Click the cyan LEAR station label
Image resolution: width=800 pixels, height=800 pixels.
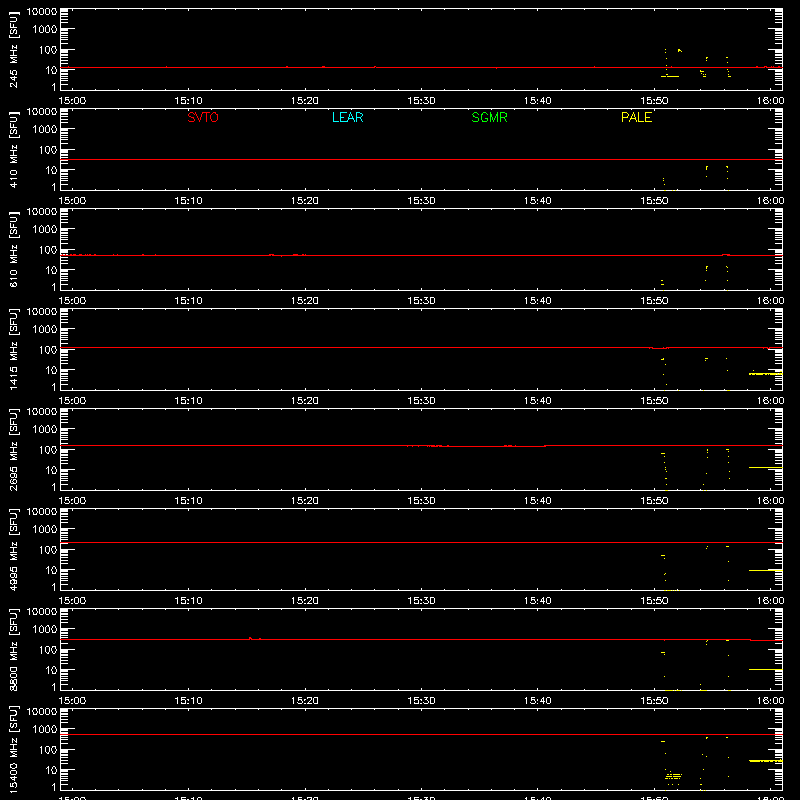point(347,117)
